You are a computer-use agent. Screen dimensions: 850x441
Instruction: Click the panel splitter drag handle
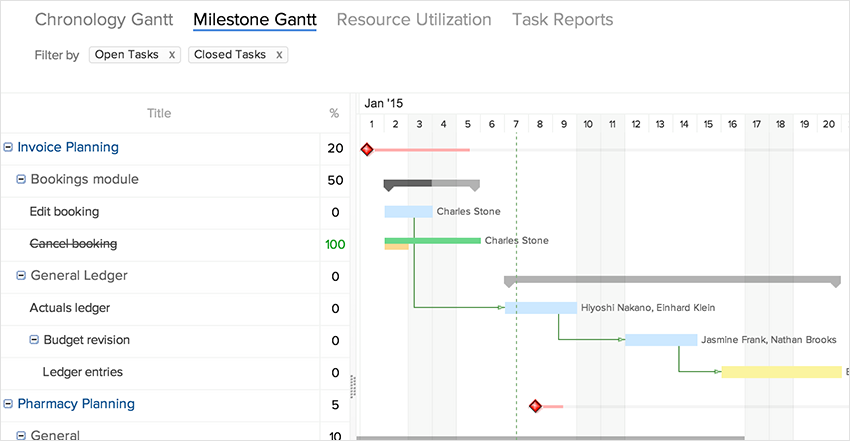[x=352, y=385]
